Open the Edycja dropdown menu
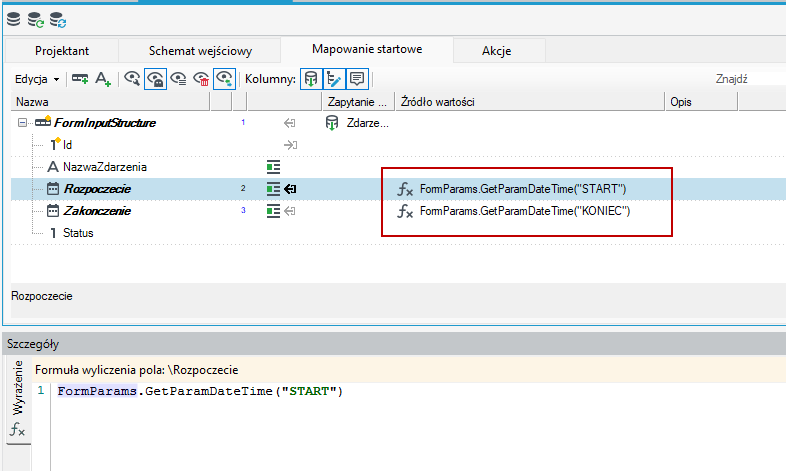 [x=37, y=79]
